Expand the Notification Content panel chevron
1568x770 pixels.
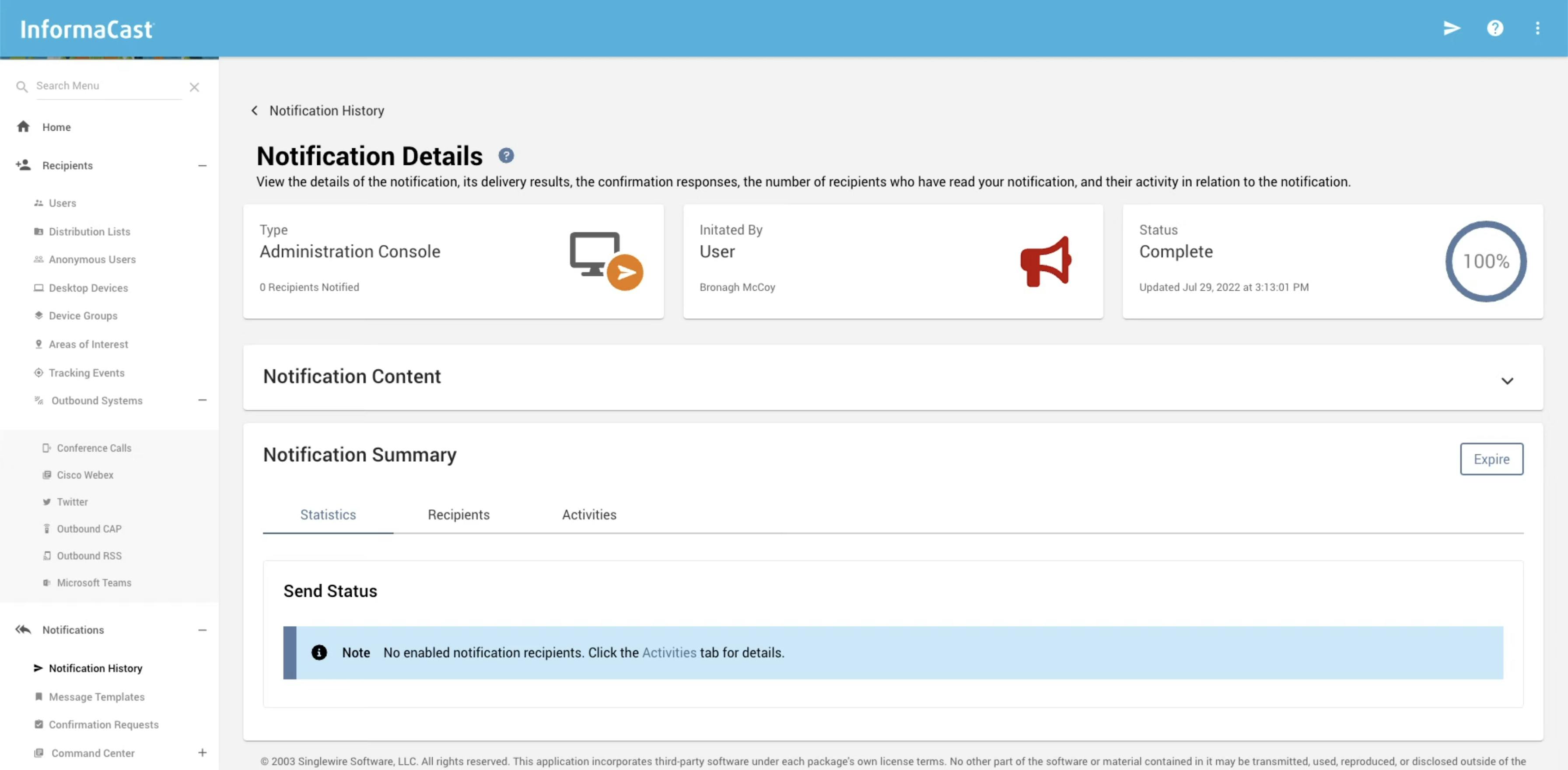coord(1506,381)
